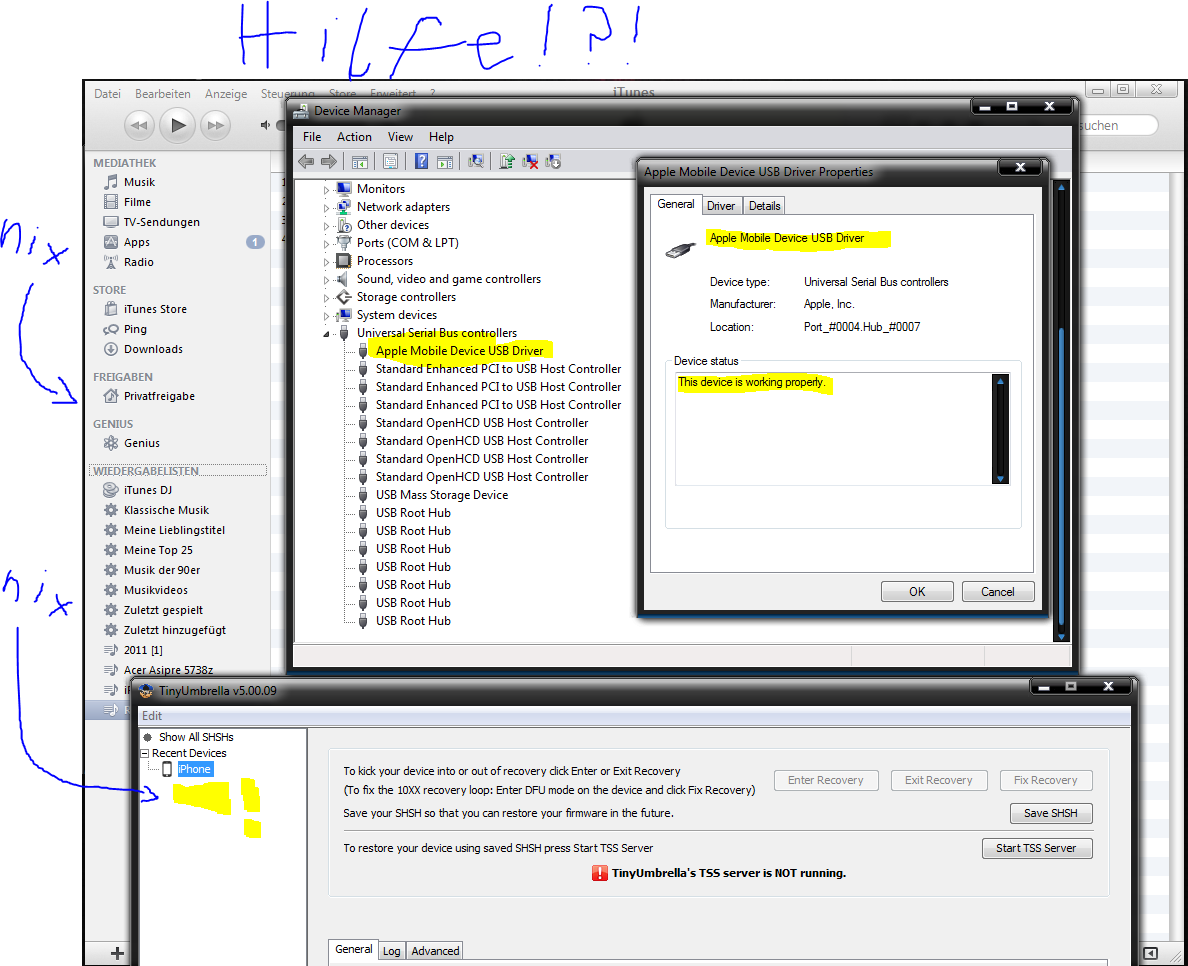Screen dimensions: 1188x966
Task: Click OK in driver properties dialog
Action: click(x=917, y=591)
